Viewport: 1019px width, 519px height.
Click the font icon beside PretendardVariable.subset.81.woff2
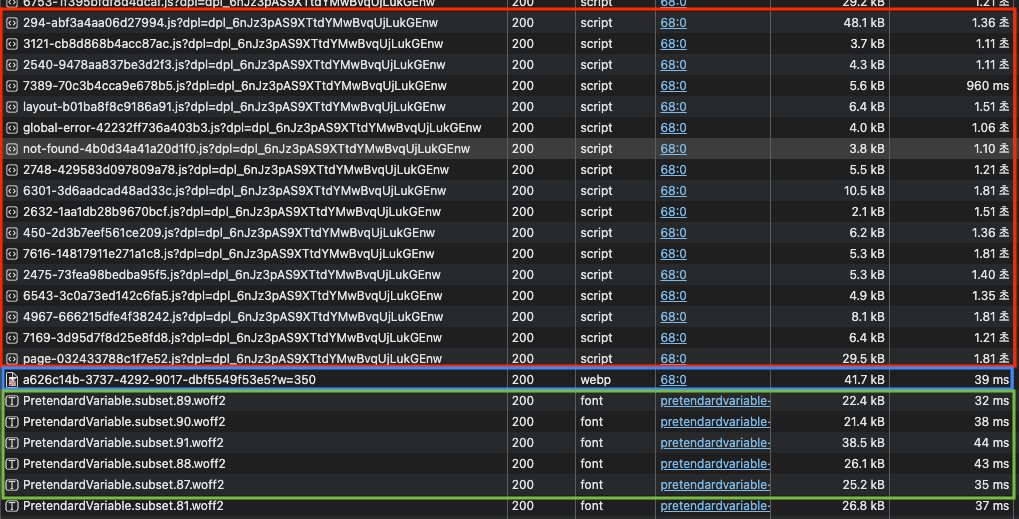click(x=11, y=505)
